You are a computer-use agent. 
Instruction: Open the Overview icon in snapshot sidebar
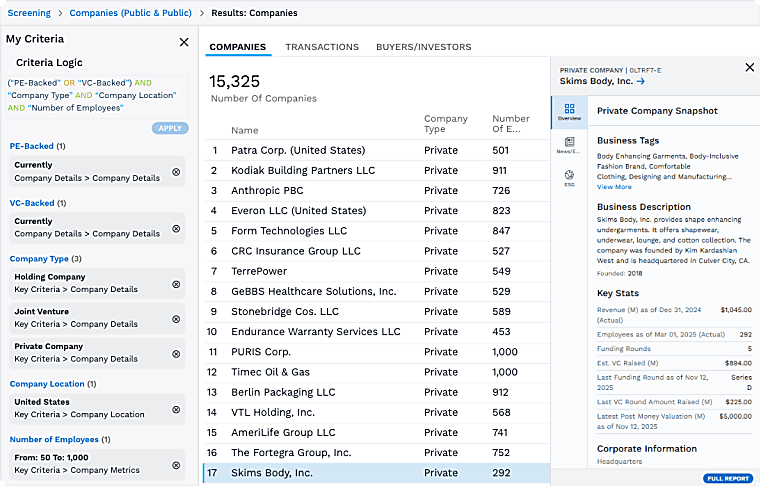tap(570, 112)
